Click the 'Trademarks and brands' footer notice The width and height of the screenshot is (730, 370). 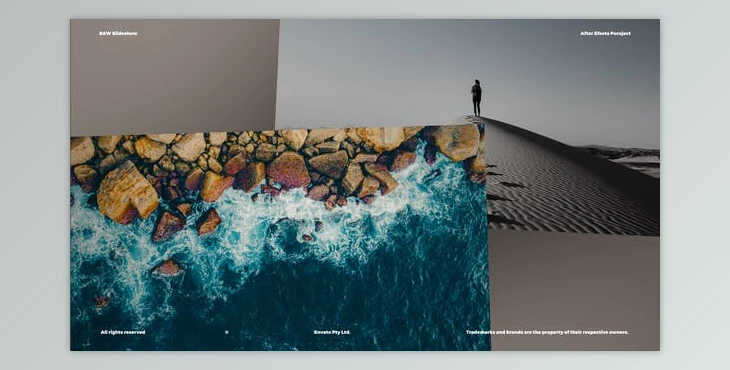coord(547,332)
